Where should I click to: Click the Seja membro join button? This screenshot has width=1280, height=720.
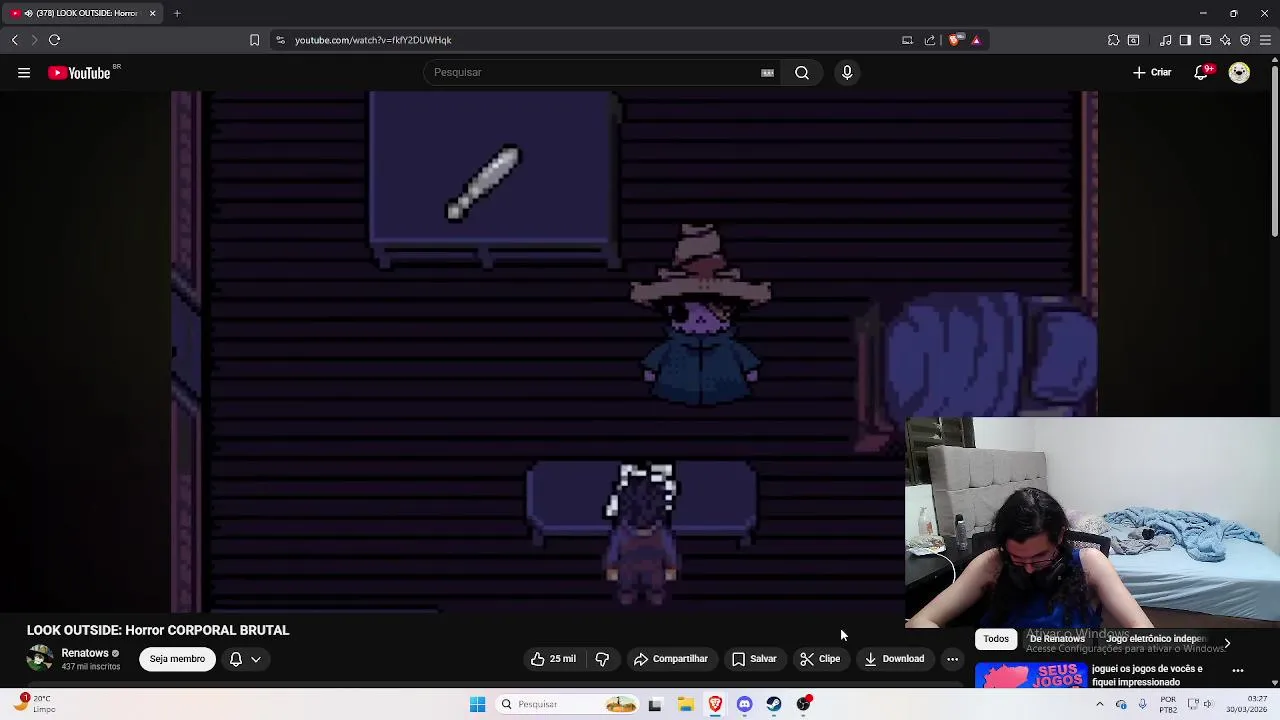tap(177, 659)
